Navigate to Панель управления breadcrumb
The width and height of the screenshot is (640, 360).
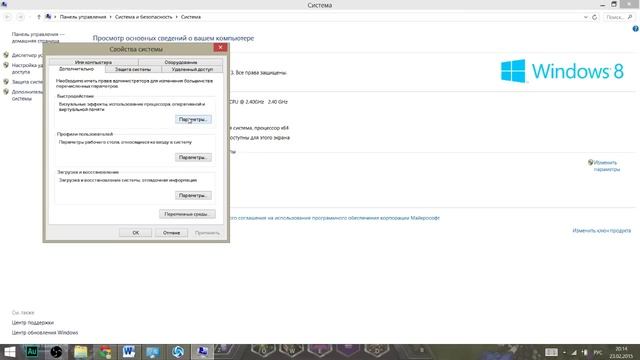pos(83,17)
